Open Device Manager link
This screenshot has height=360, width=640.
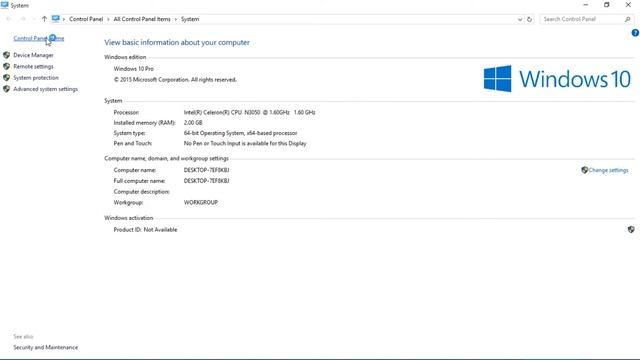click(x=33, y=55)
